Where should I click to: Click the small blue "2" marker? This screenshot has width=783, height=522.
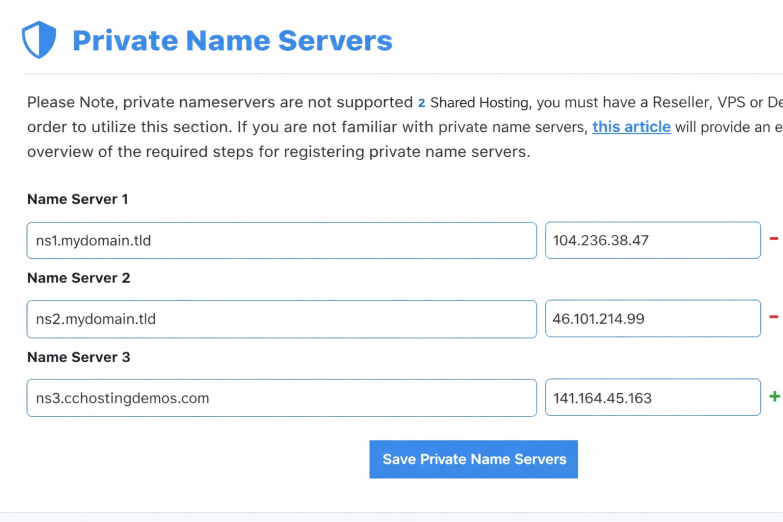422,103
